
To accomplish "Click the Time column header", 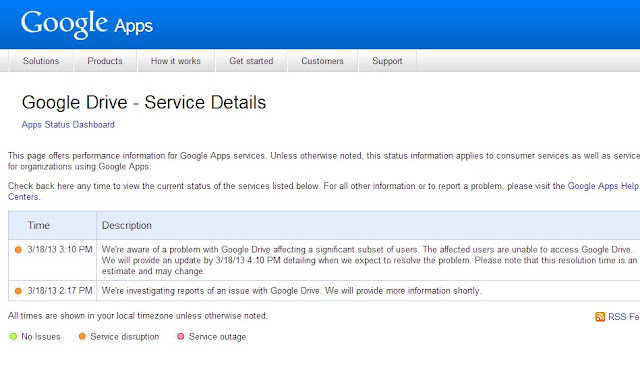I will coord(39,225).
